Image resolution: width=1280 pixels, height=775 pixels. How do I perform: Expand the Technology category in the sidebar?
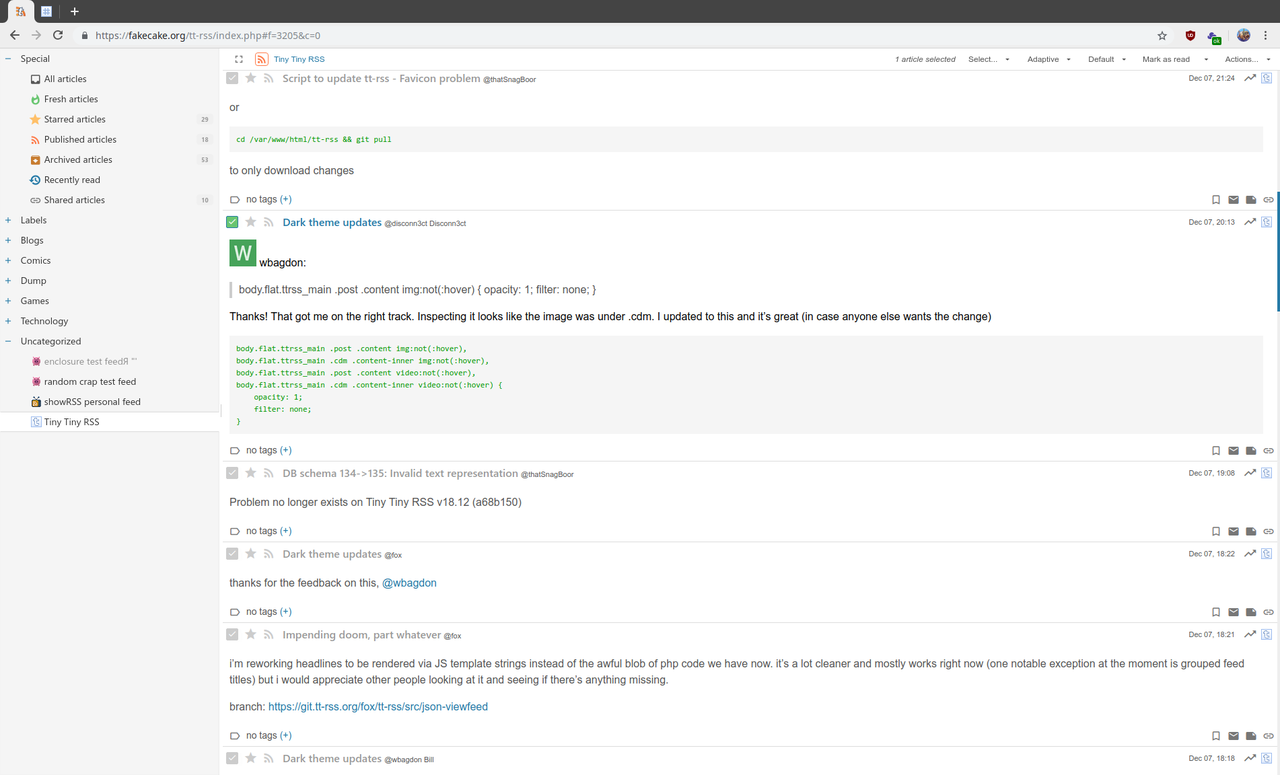coord(8,321)
